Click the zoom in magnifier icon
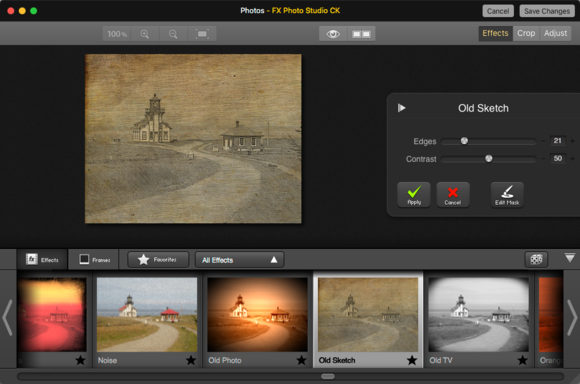580x384 pixels. click(145, 34)
